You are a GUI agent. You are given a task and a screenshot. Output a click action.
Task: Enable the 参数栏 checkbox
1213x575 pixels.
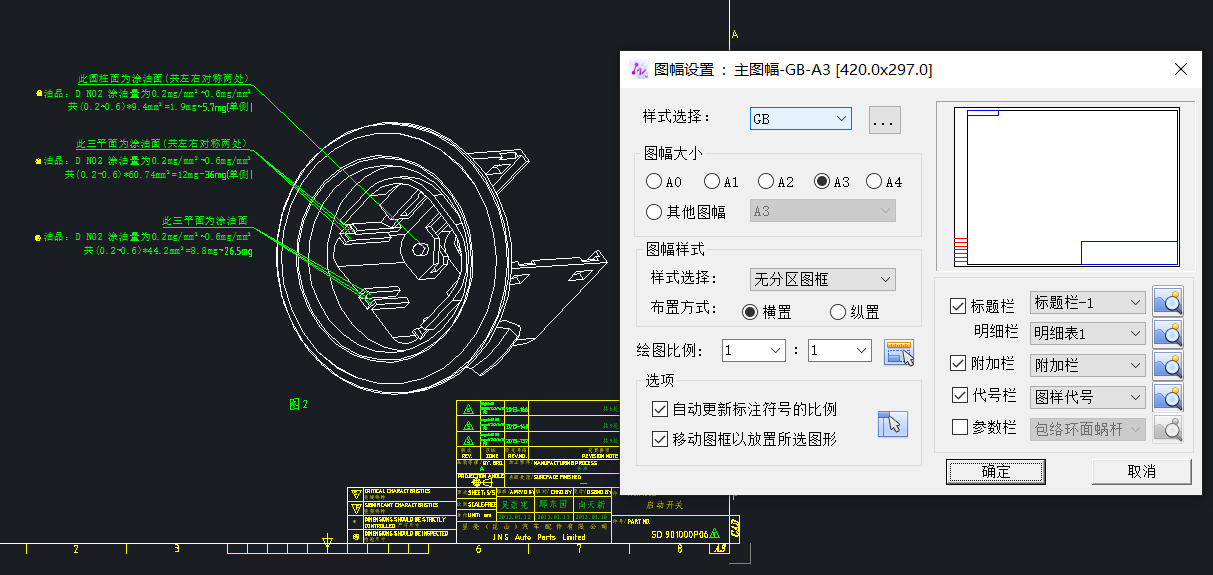(x=959, y=427)
